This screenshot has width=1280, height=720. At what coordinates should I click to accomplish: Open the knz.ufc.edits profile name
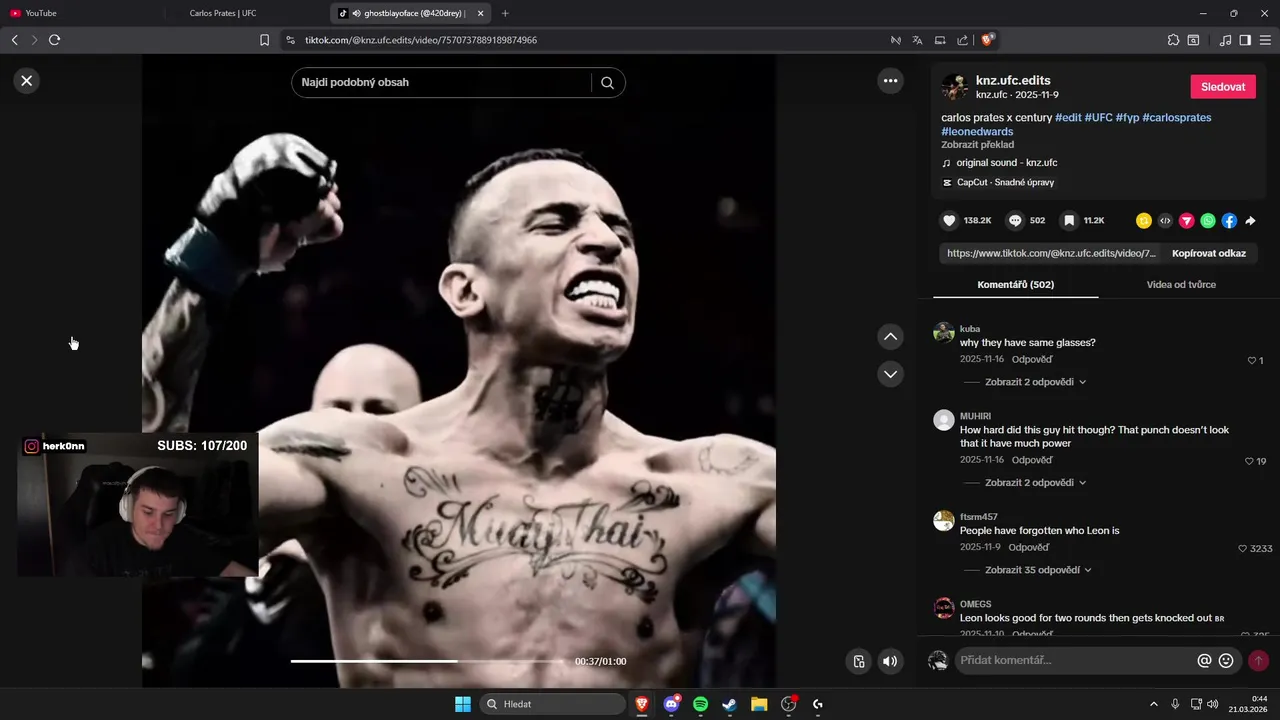[x=1013, y=80]
